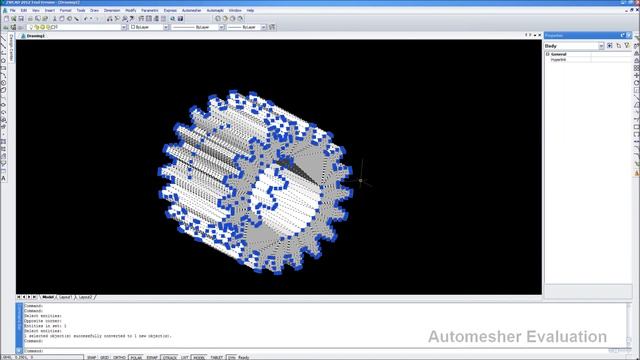
Task: Click the filter funnel icon in Properties
Action: [x=627, y=46]
